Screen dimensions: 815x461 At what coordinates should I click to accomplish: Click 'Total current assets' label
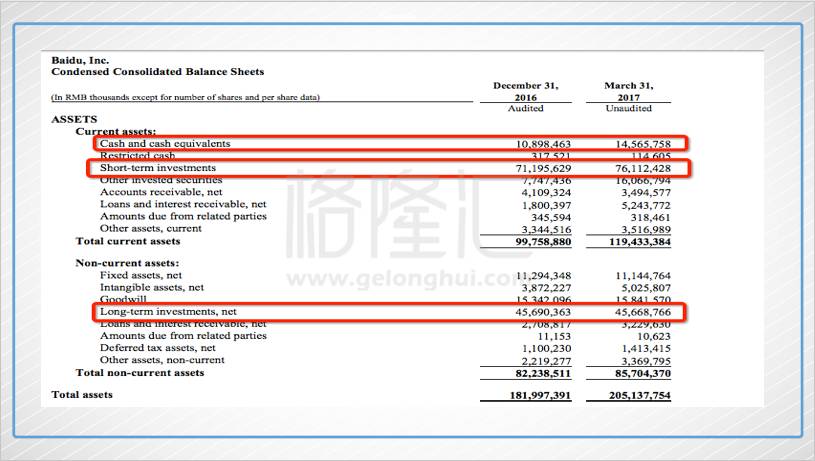point(128,241)
